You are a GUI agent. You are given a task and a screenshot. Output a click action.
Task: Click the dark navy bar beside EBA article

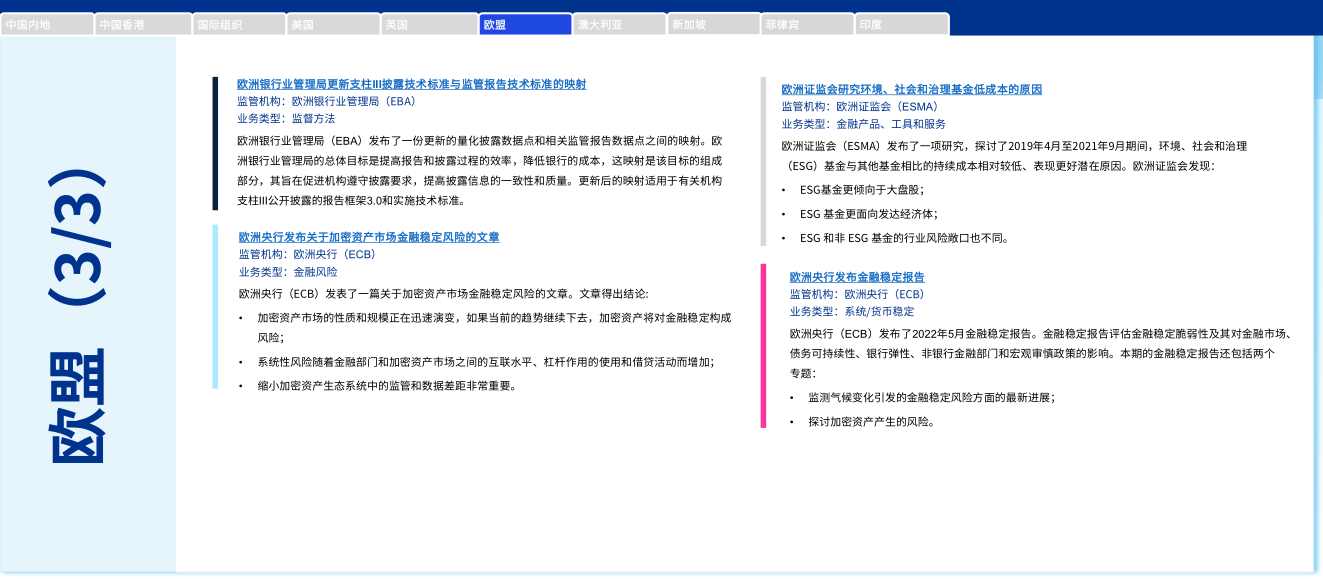[215, 143]
